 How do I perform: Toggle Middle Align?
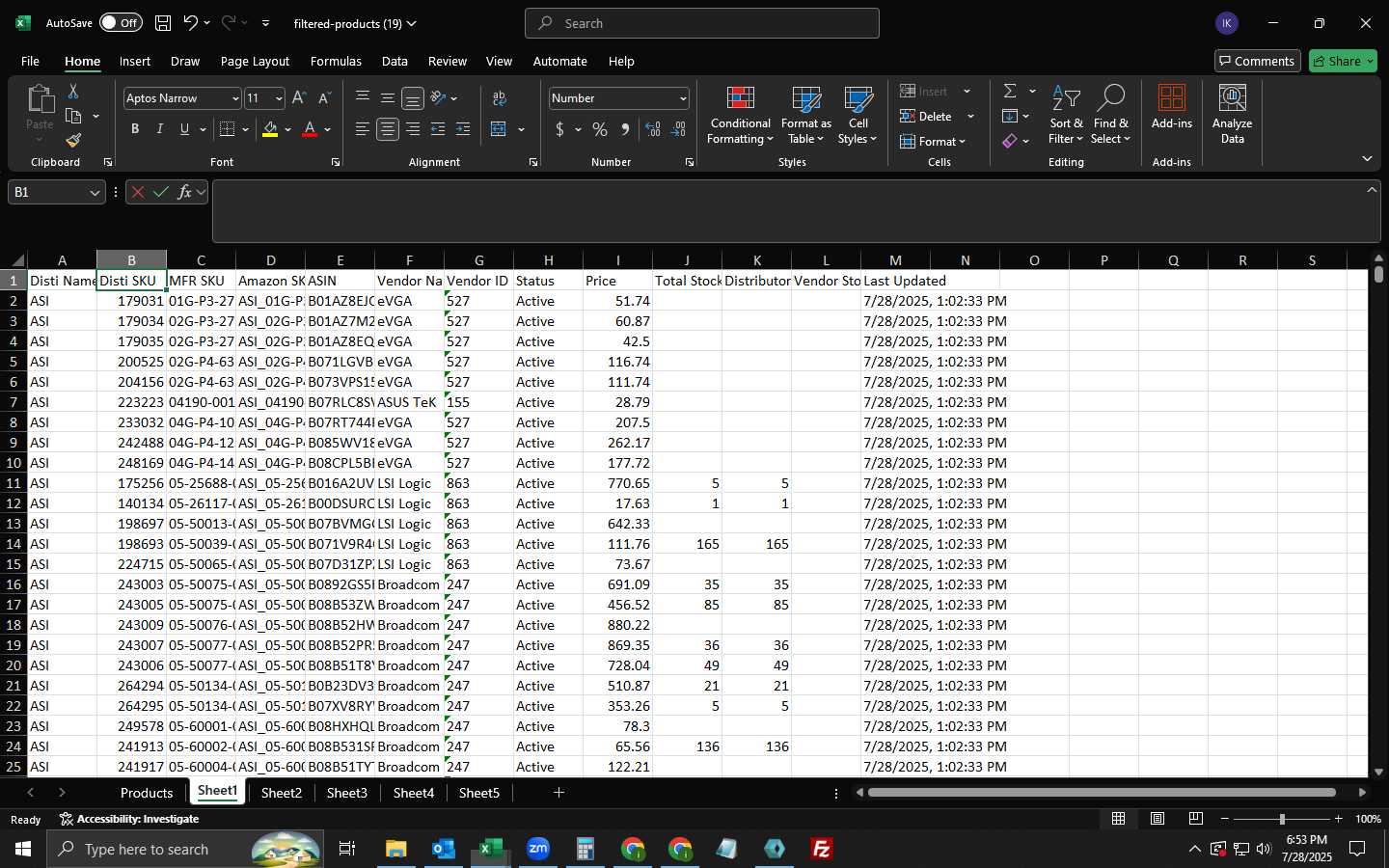(388, 97)
